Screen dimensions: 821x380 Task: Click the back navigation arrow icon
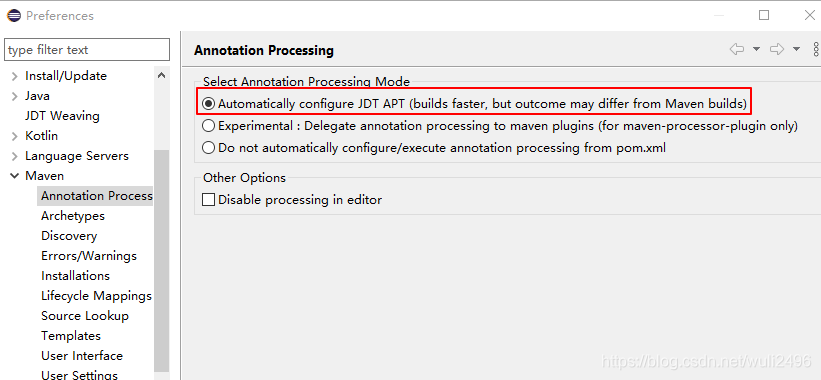pyautogui.click(x=737, y=49)
